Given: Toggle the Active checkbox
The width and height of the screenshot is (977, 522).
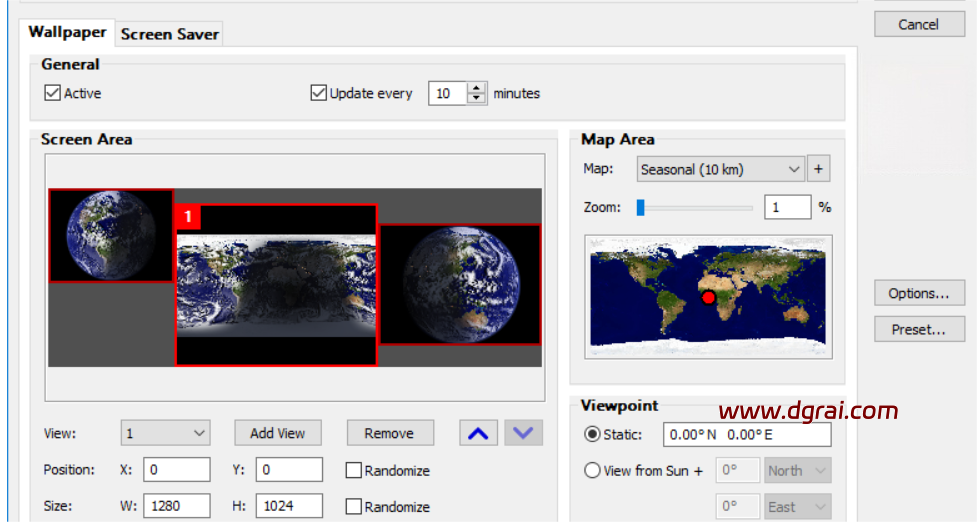Looking at the screenshot, I should [53, 93].
